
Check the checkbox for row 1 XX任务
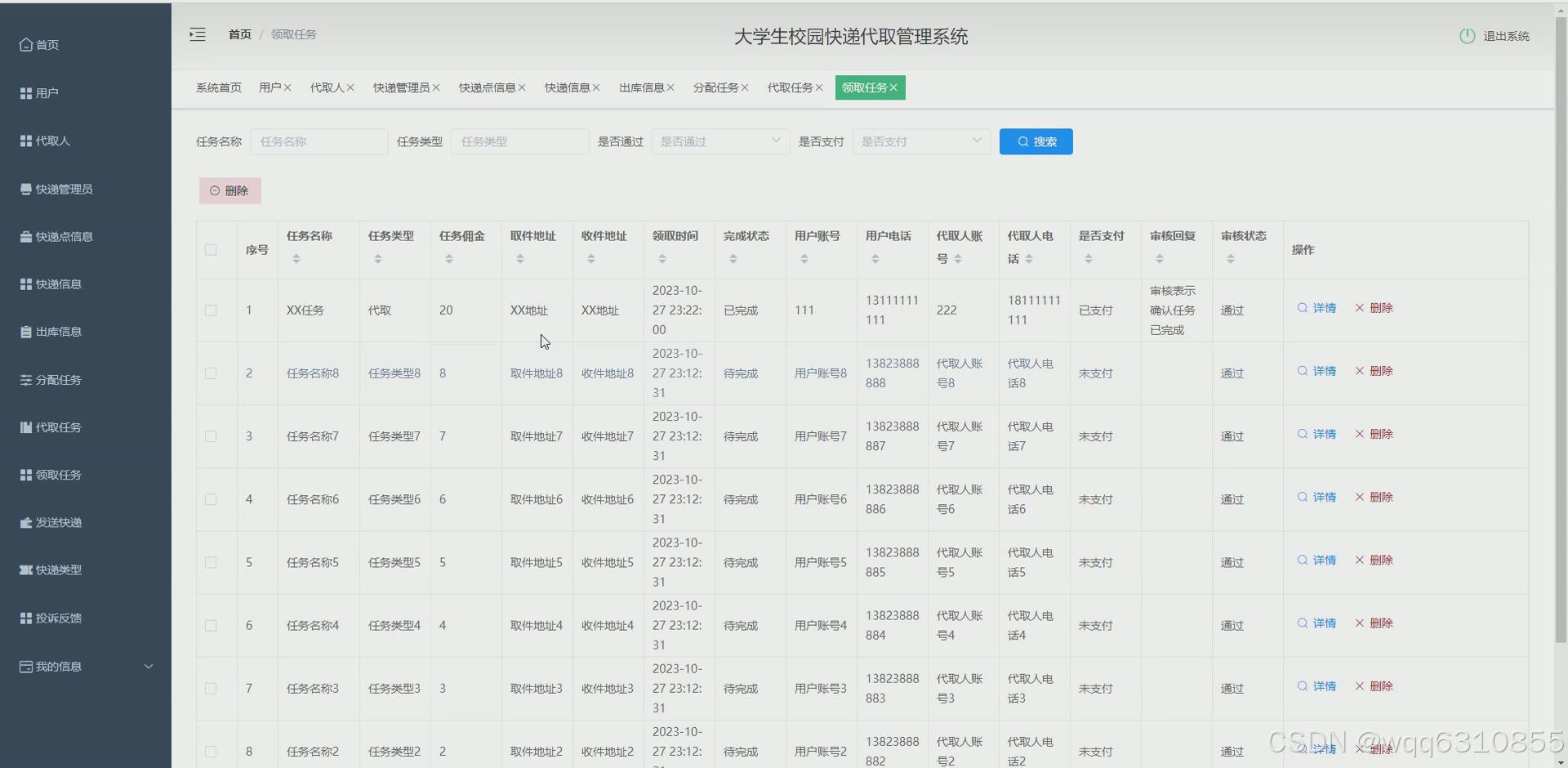(x=211, y=310)
